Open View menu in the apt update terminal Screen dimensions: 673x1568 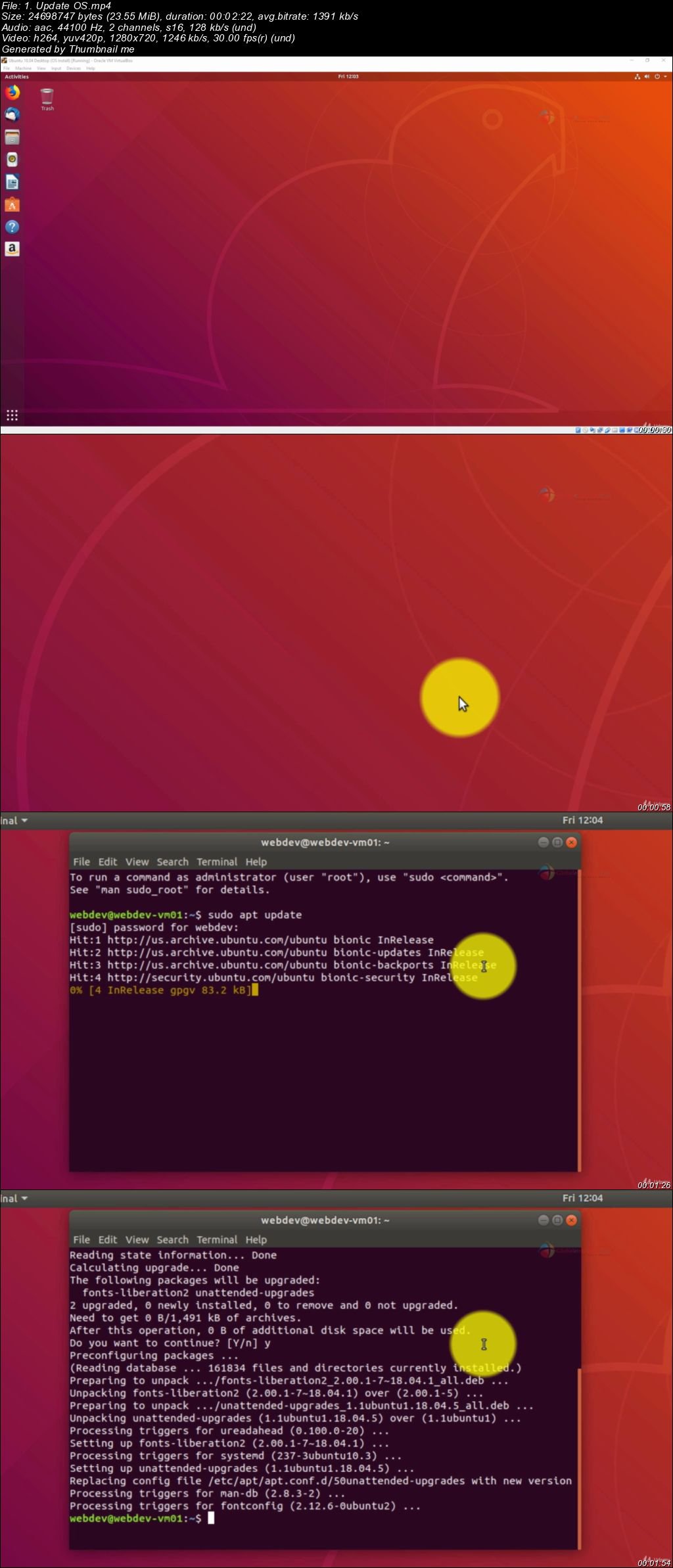click(x=137, y=862)
